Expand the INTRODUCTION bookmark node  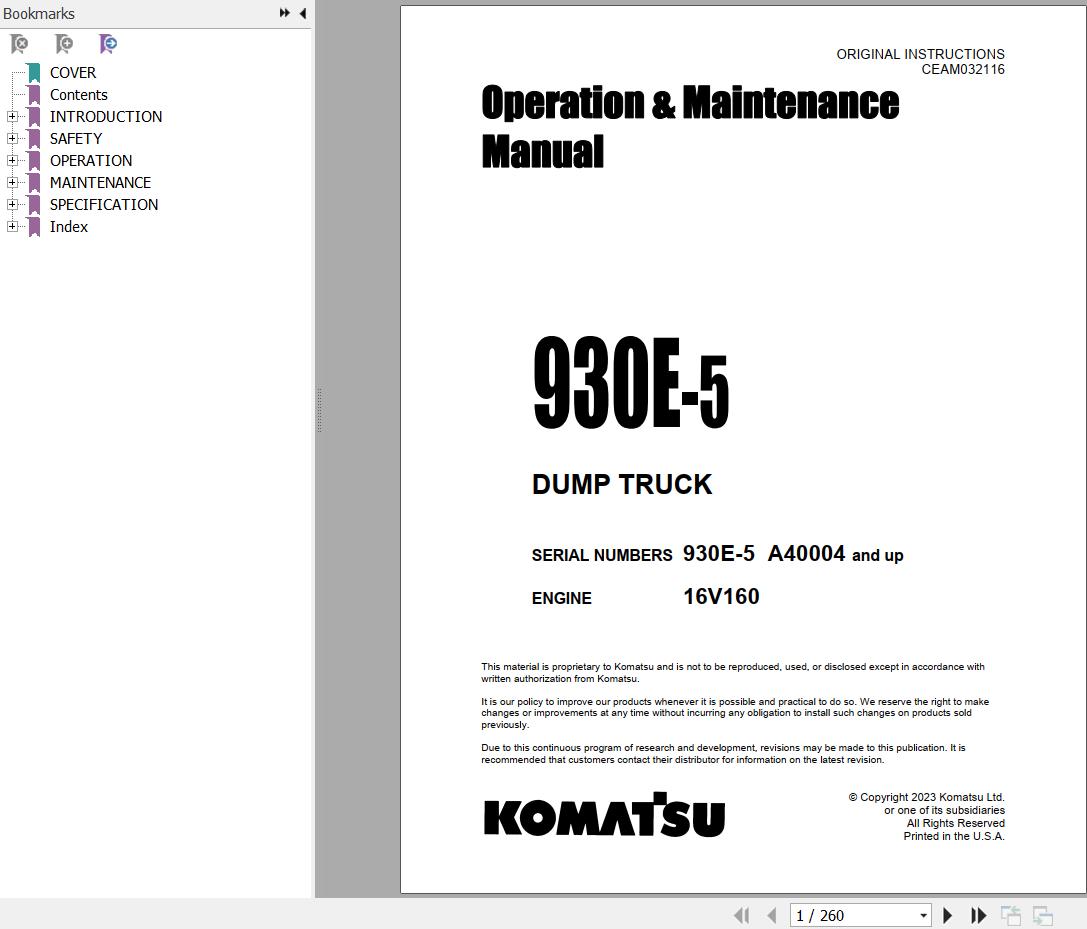12,116
